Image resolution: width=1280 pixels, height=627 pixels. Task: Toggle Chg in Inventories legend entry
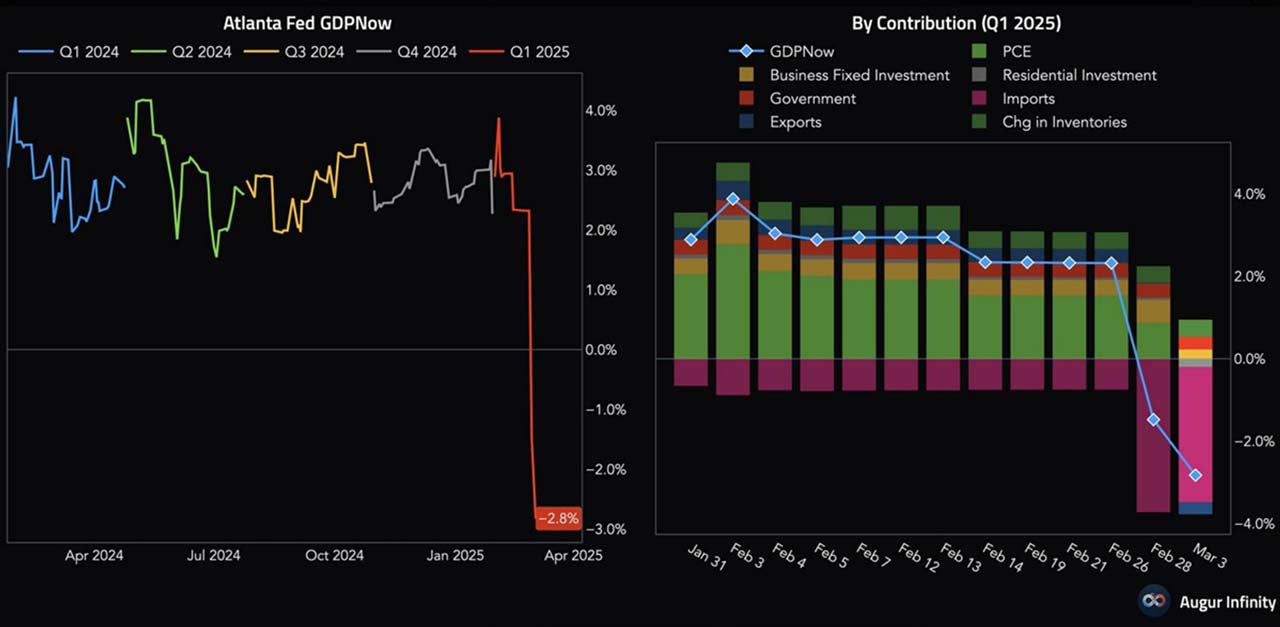tap(1050, 122)
